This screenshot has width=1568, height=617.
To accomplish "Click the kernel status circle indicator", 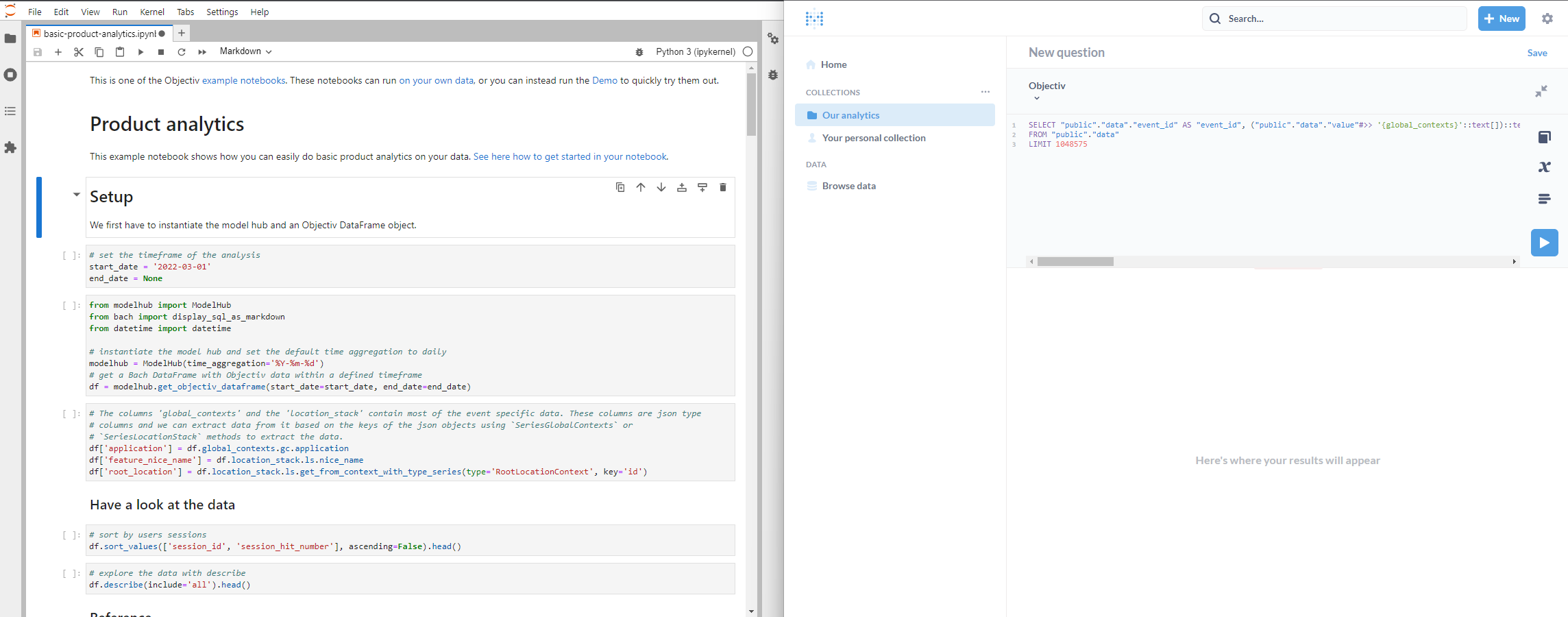I will [x=748, y=51].
